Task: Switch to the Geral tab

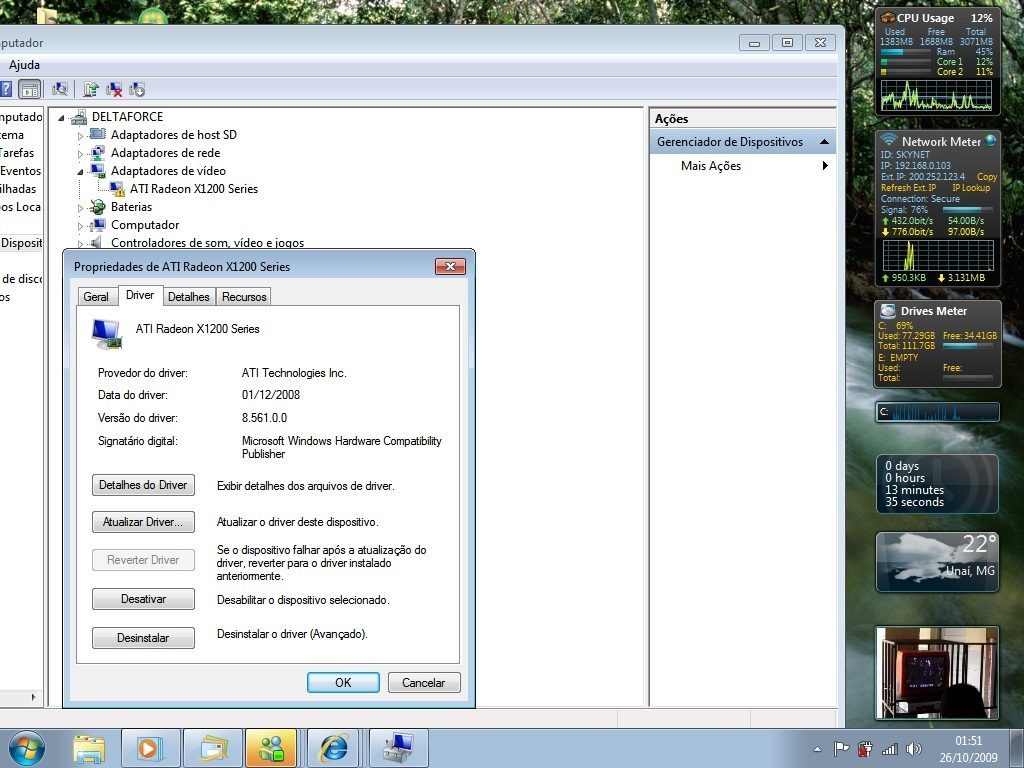Action: point(96,296)
